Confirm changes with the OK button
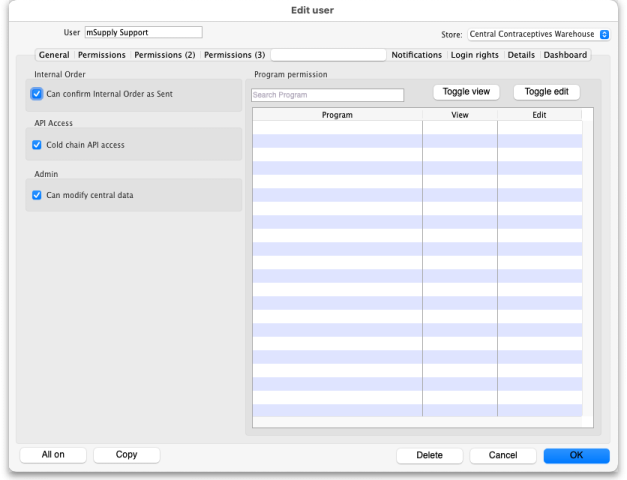 [x=576, y=456]
